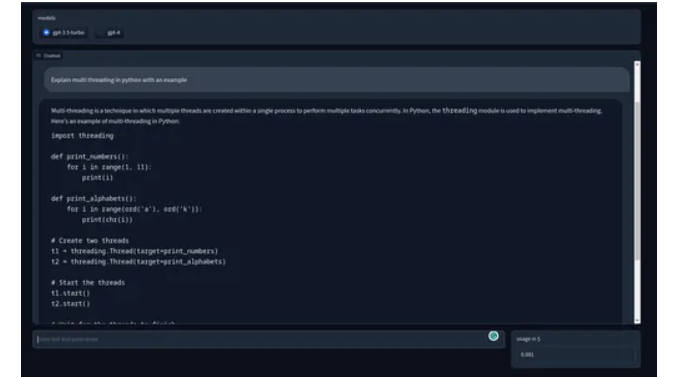Click the usage in $ value box
The width and height of the screenshot is (680, 378).
tap(575, 355)
